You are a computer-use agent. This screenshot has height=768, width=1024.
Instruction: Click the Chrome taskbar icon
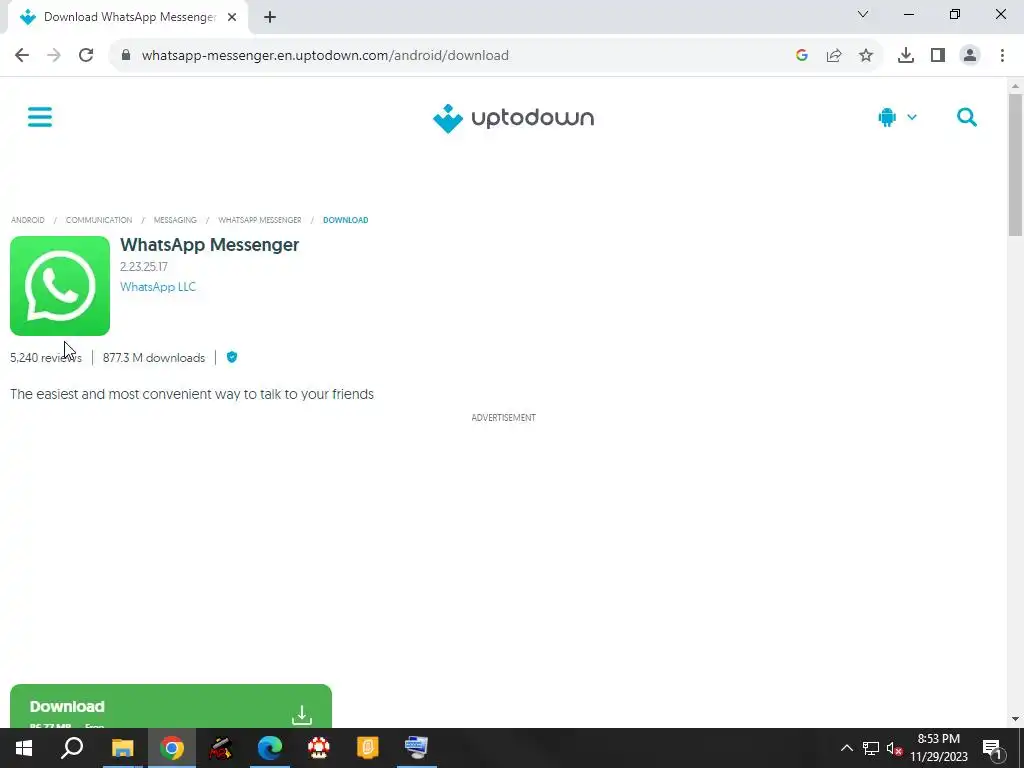(172, 748)
